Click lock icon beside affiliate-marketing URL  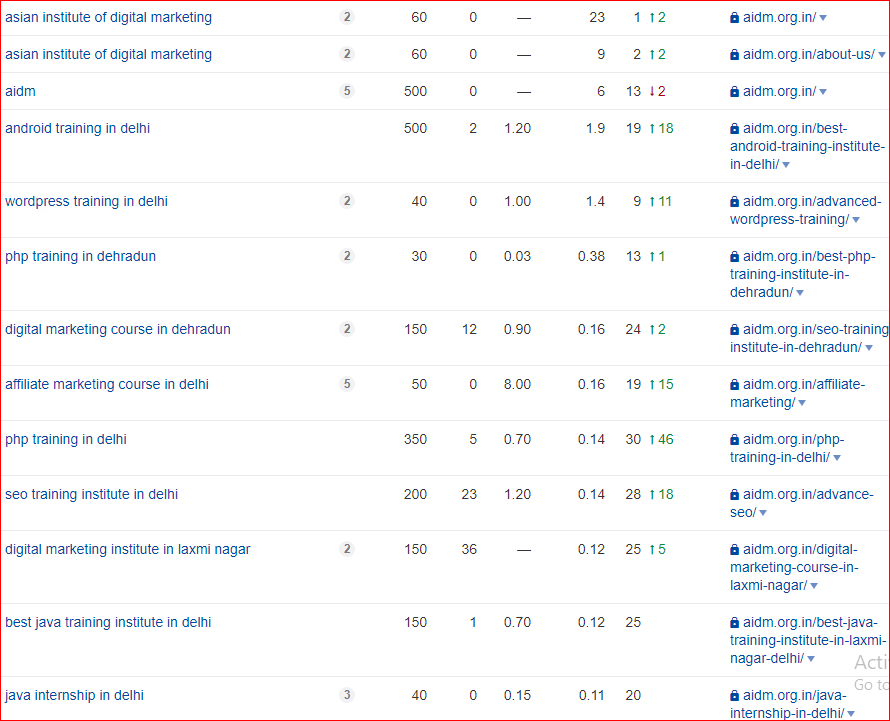(x=734, y=385)
